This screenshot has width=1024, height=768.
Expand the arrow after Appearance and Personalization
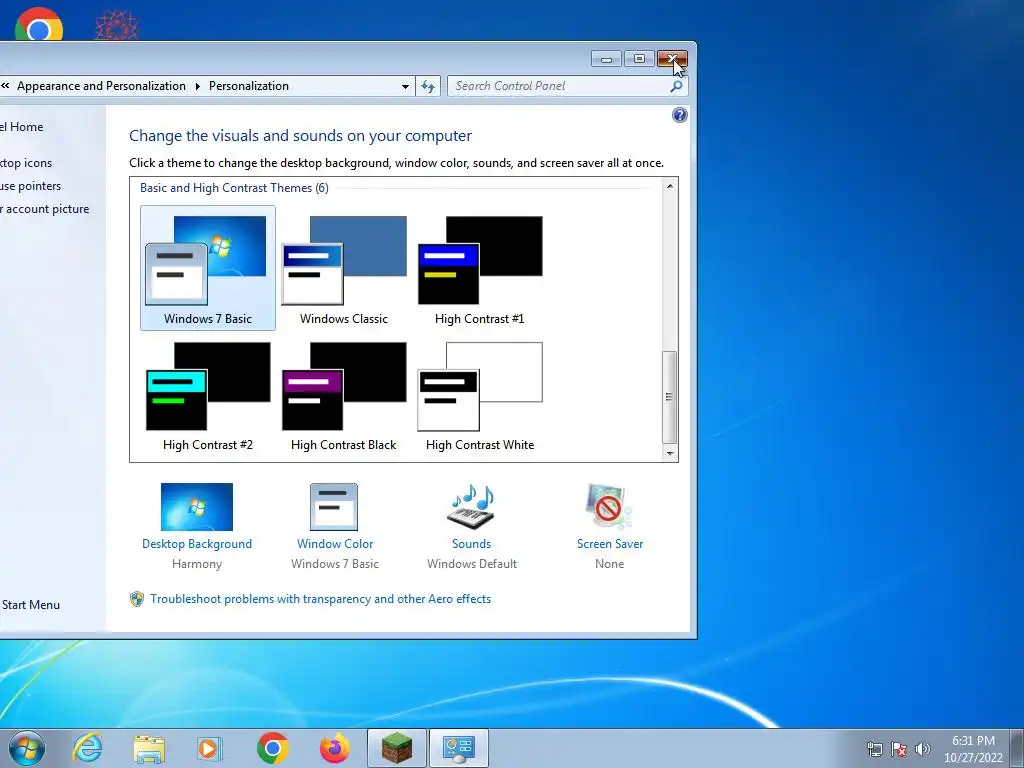[x=197, y=86]
